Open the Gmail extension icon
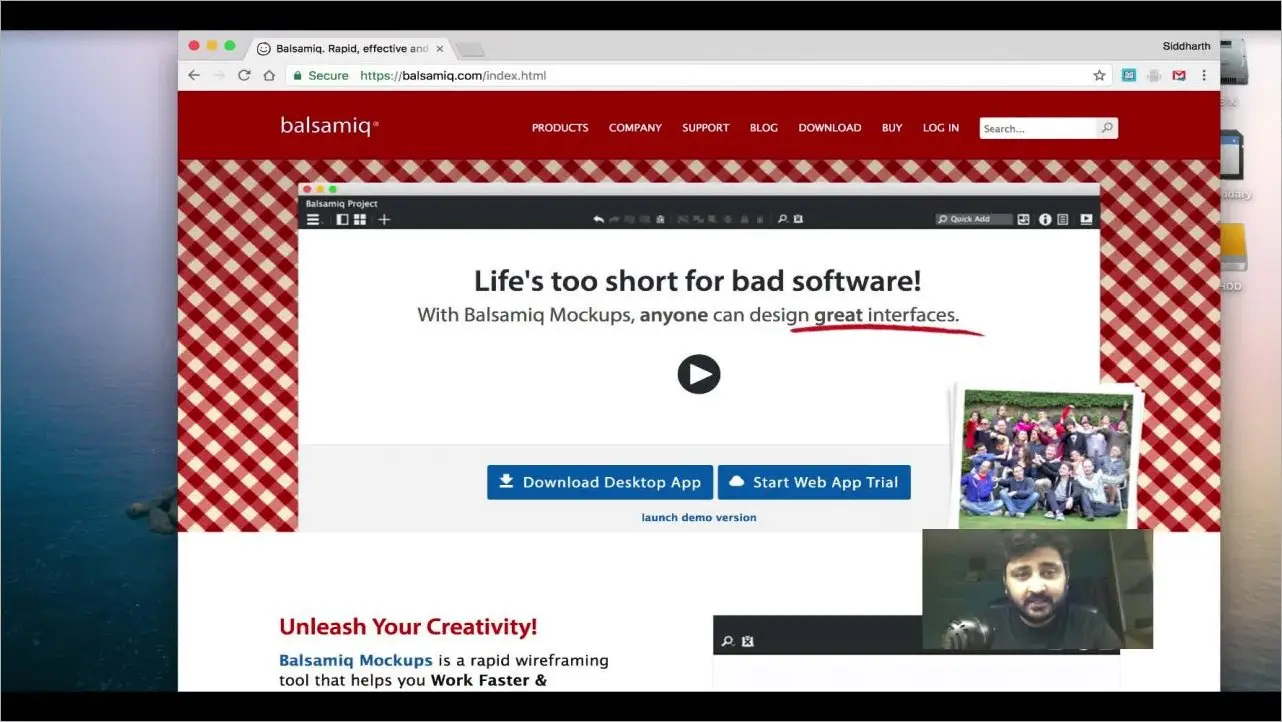This screenshot has height=722, width=1282. point(1179,75)
